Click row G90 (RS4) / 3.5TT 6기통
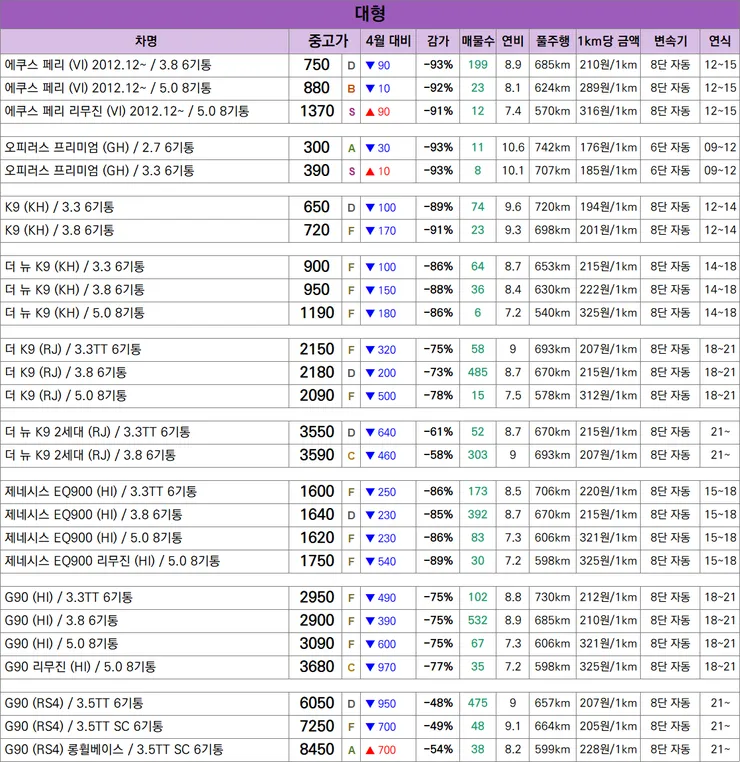Image resolution: width=740 pixels, height=762 pixels. coord(370,704)
